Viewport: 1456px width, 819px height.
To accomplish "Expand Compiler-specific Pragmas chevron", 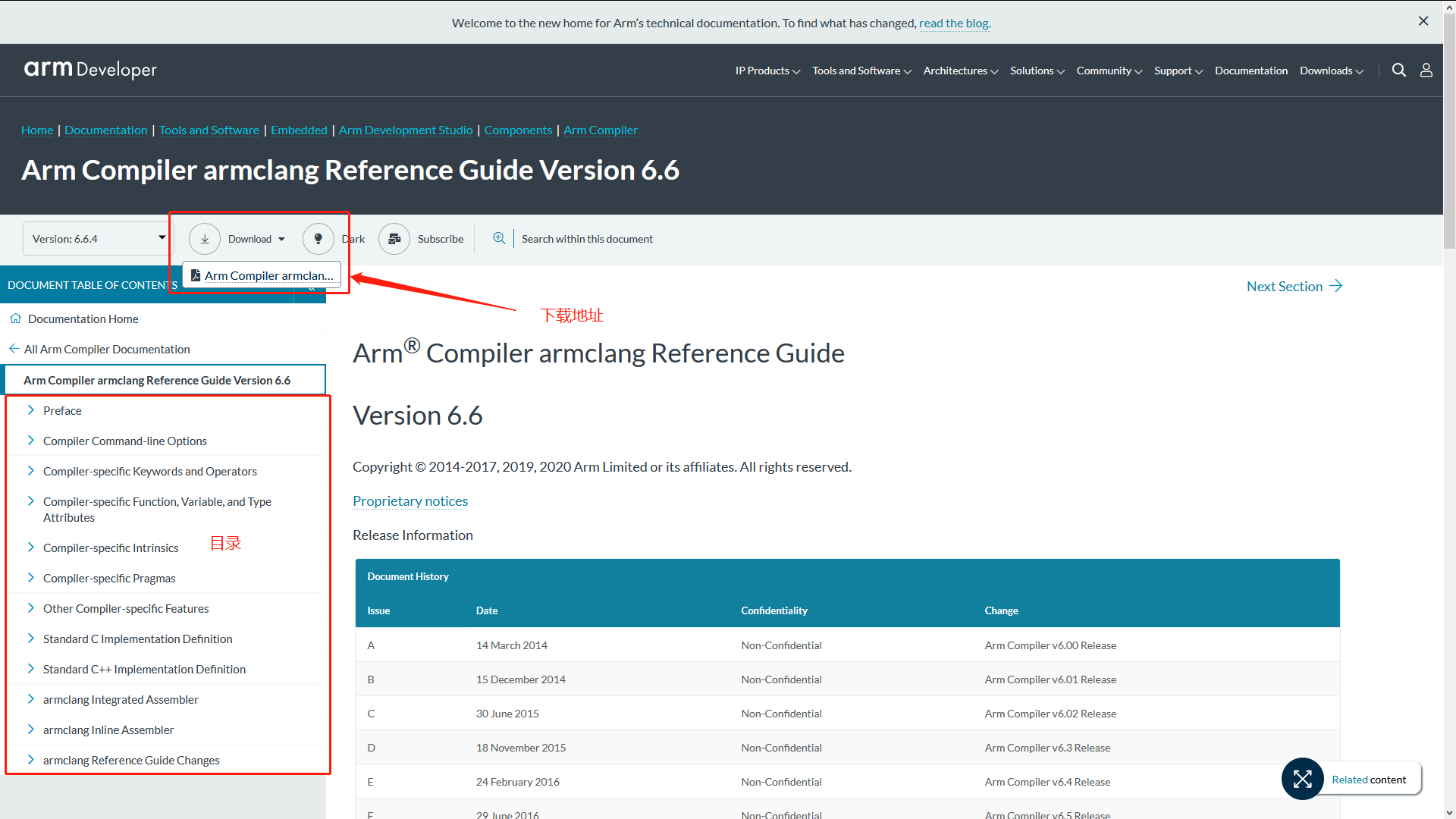I will click(31, 578).
